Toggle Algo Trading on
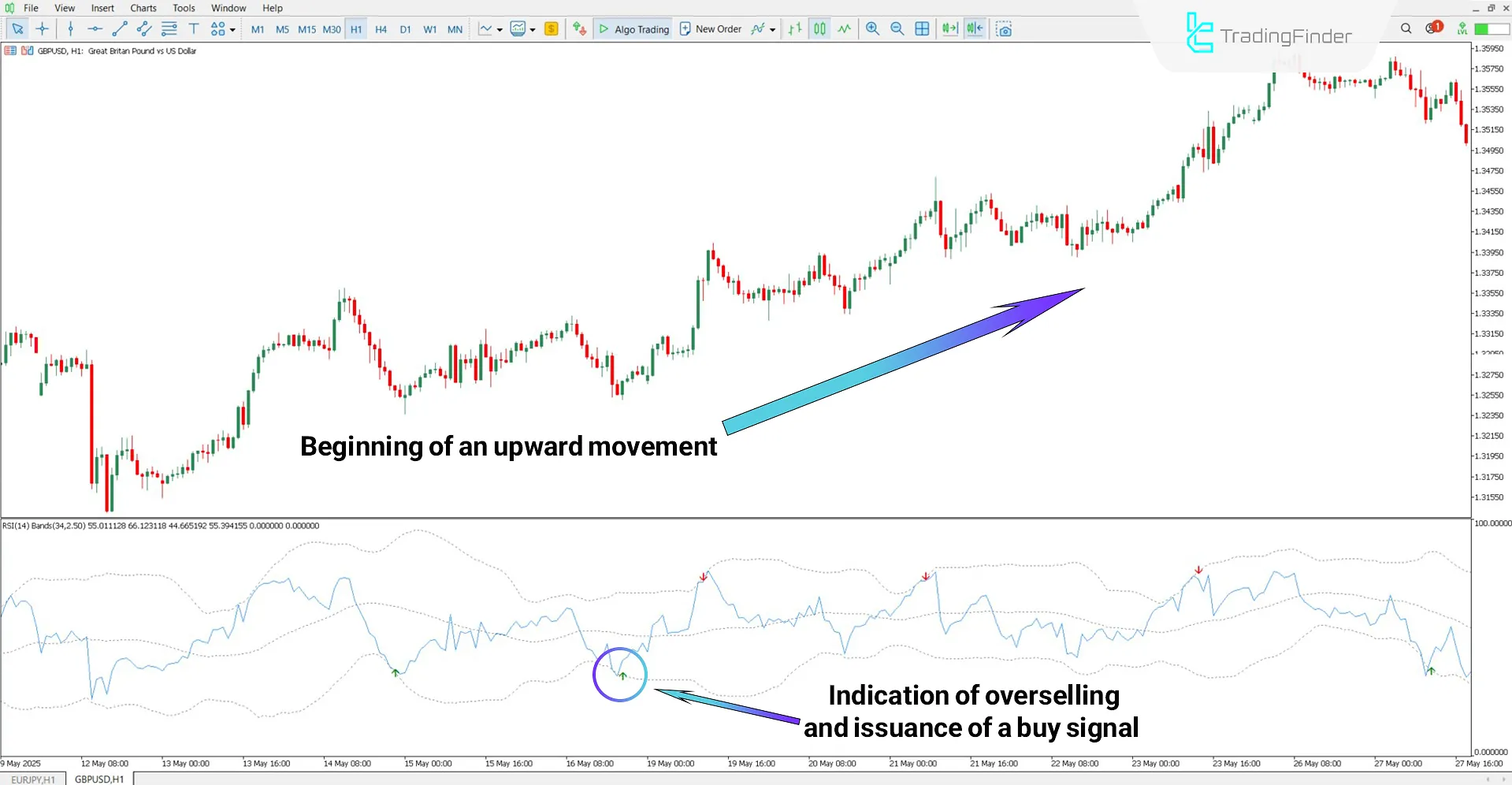Viewport: 1512px width, 785px height. [633, 29]
